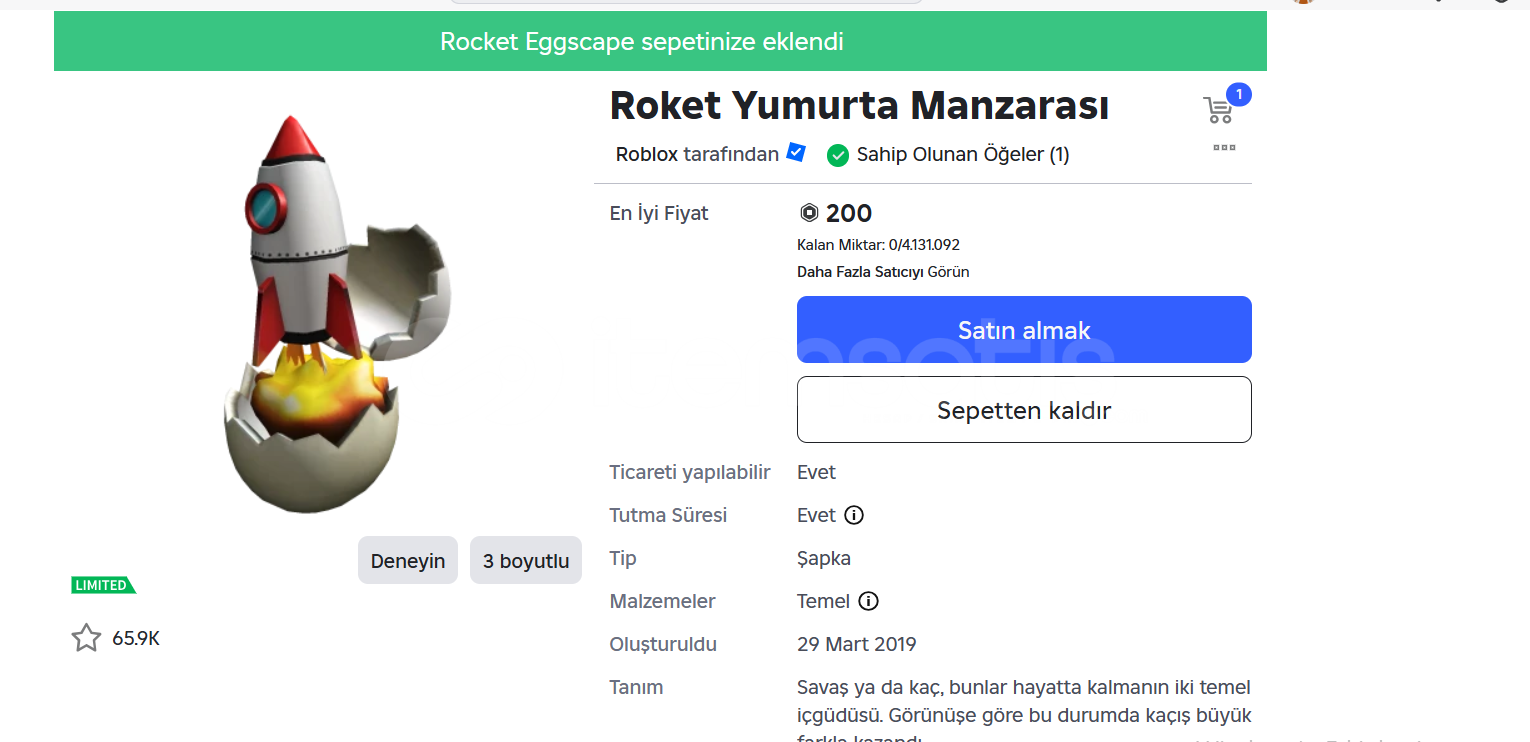
Task: Open Sahip Olunan Öğeler (1)
Action: pos(962,155)
